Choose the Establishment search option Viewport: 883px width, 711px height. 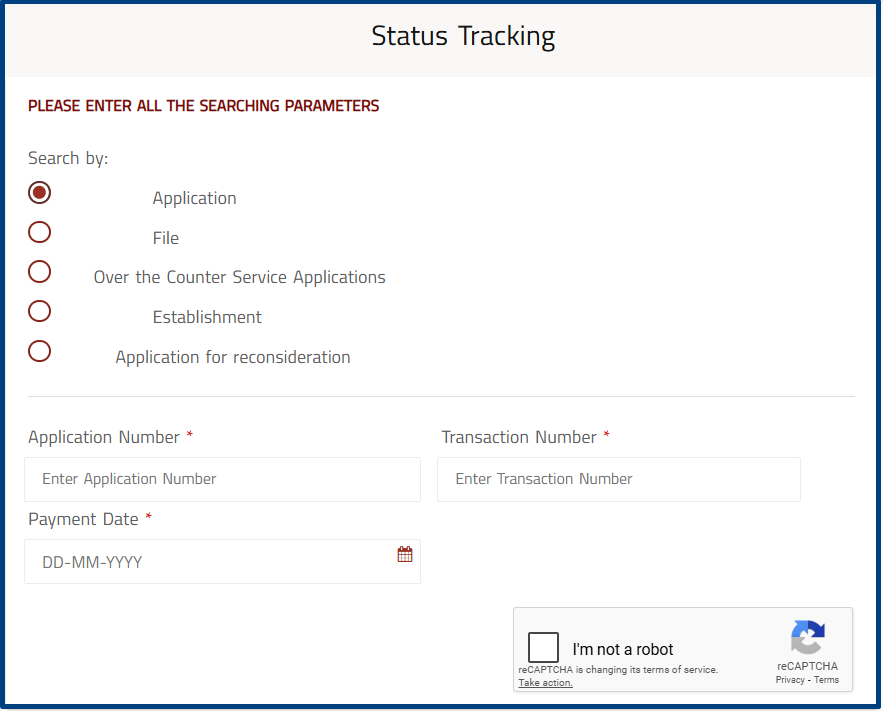(39, 311)
